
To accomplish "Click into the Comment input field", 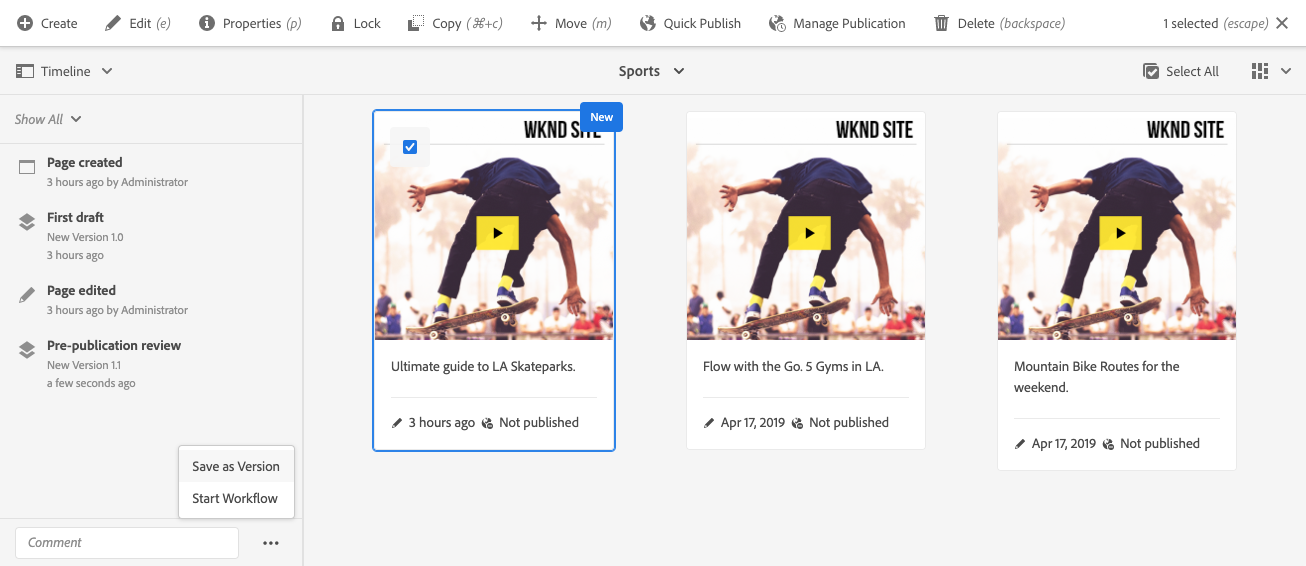I will tap(127, 543).
